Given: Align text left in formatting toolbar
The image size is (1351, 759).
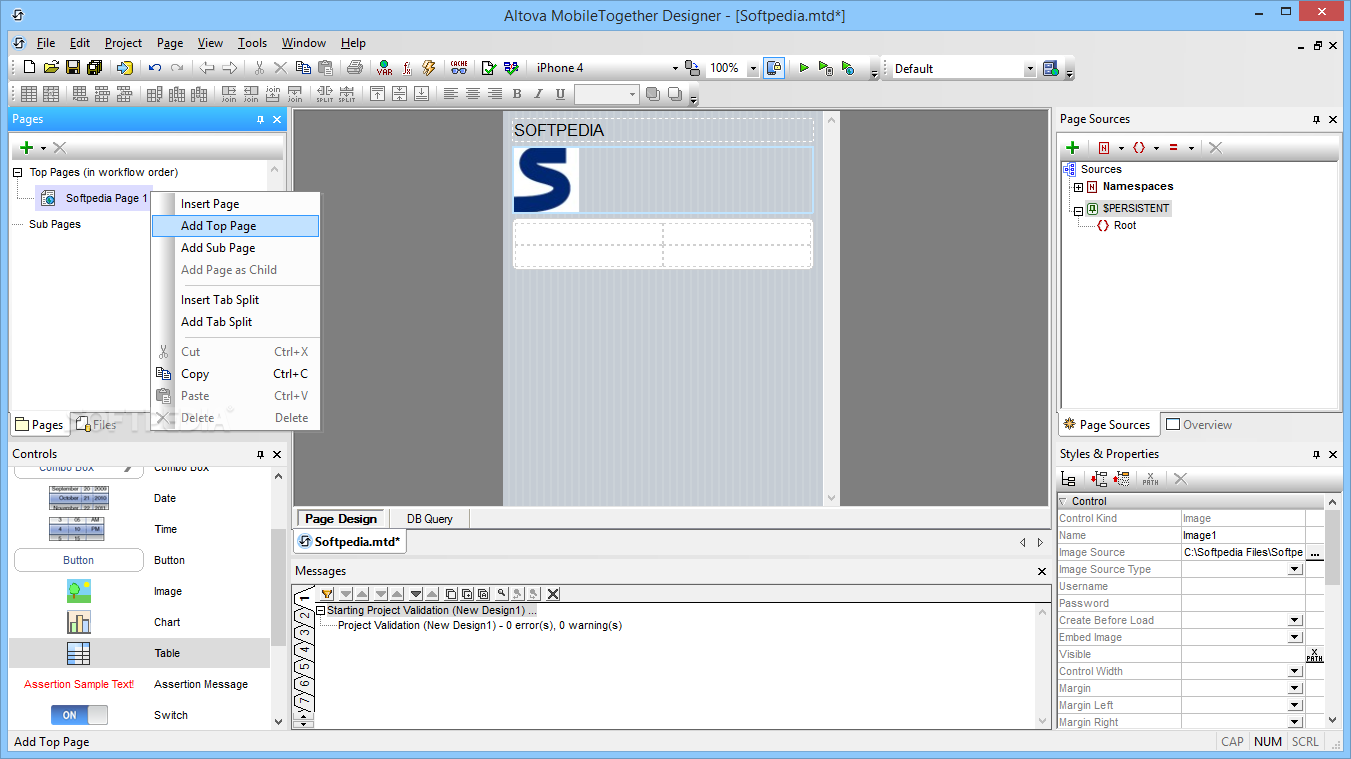Looking at the screenshot, I should [x=451, y=94].
